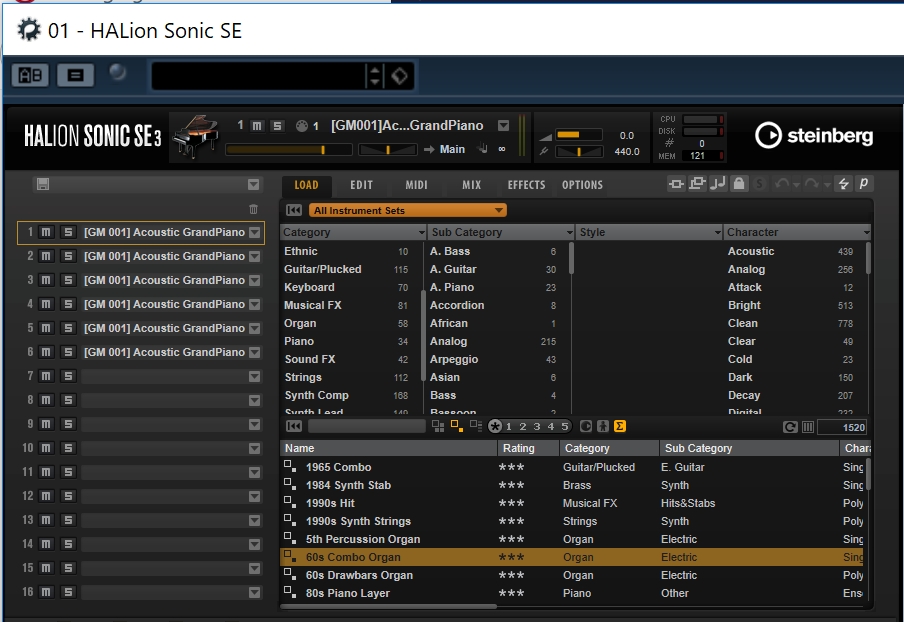Screen dimensions: 904x622
Task: Switch to the OPTIONS tab
Action: coord(582,185)
